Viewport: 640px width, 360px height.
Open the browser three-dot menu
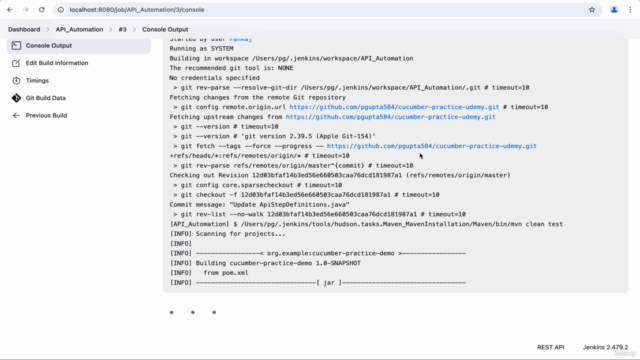[x=630, y=10]
